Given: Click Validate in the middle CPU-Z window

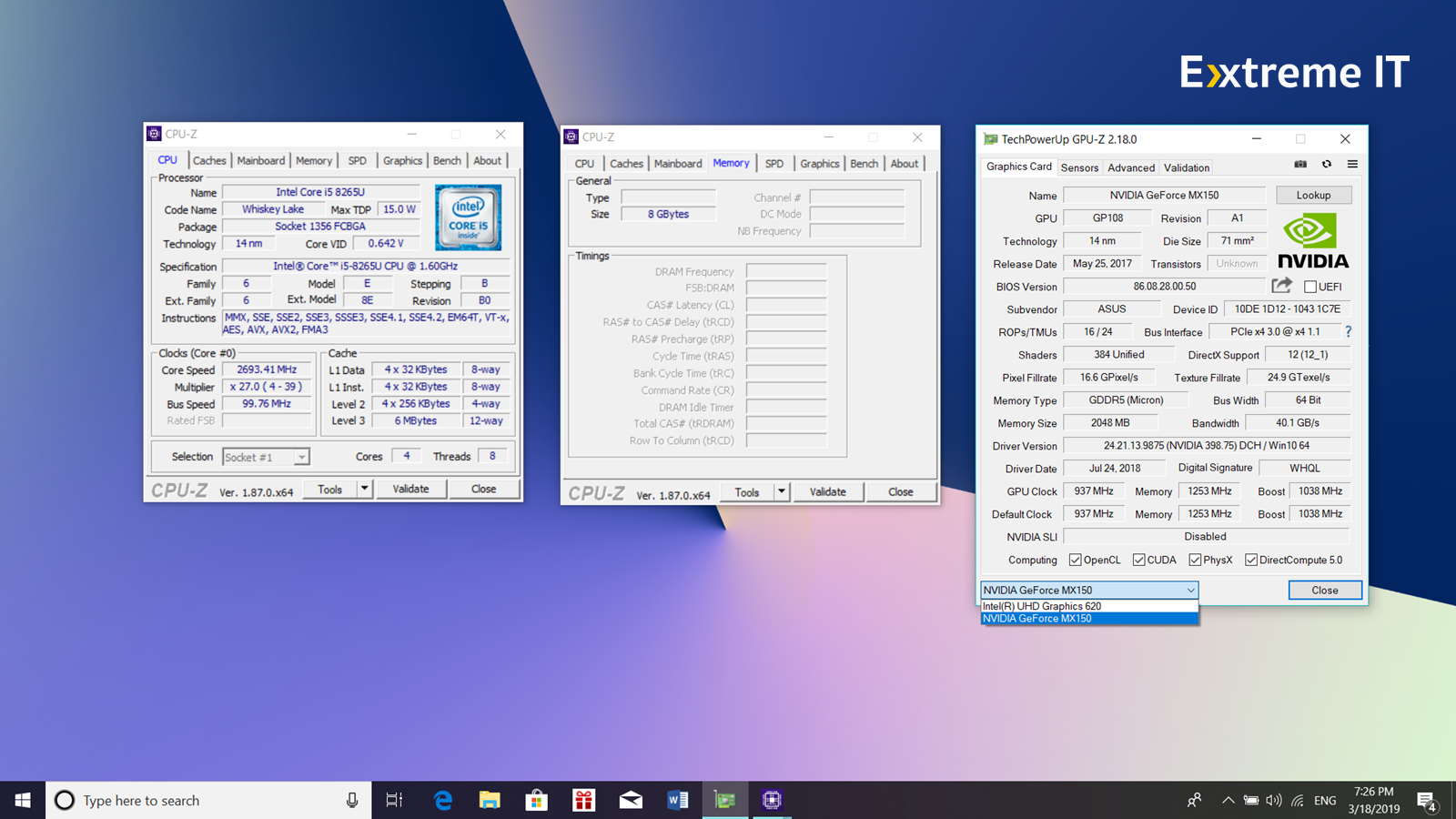Looking at the screenshot, I should [827, 491].
